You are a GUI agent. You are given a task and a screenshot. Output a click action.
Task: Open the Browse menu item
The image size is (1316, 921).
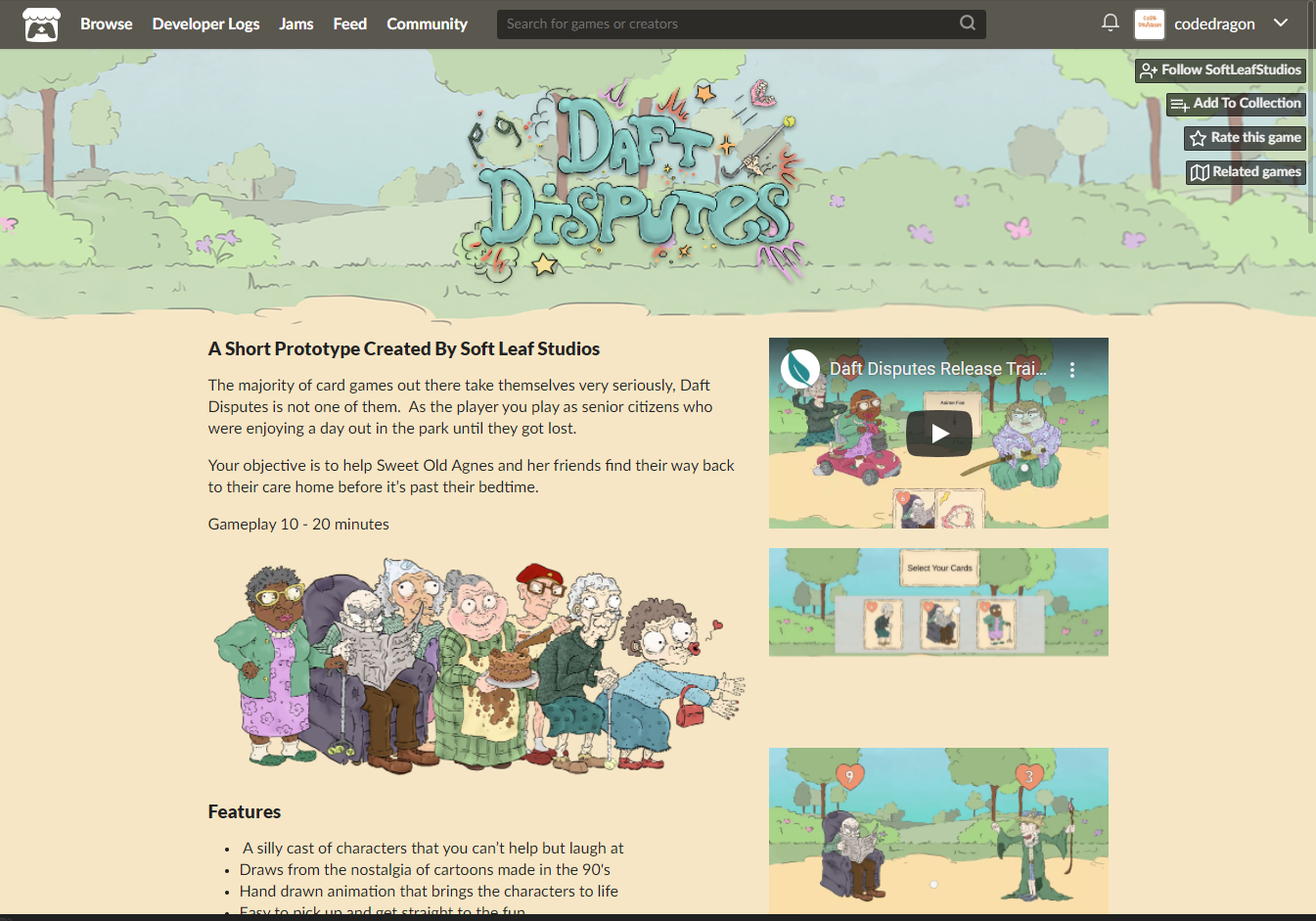pos(107,23)
